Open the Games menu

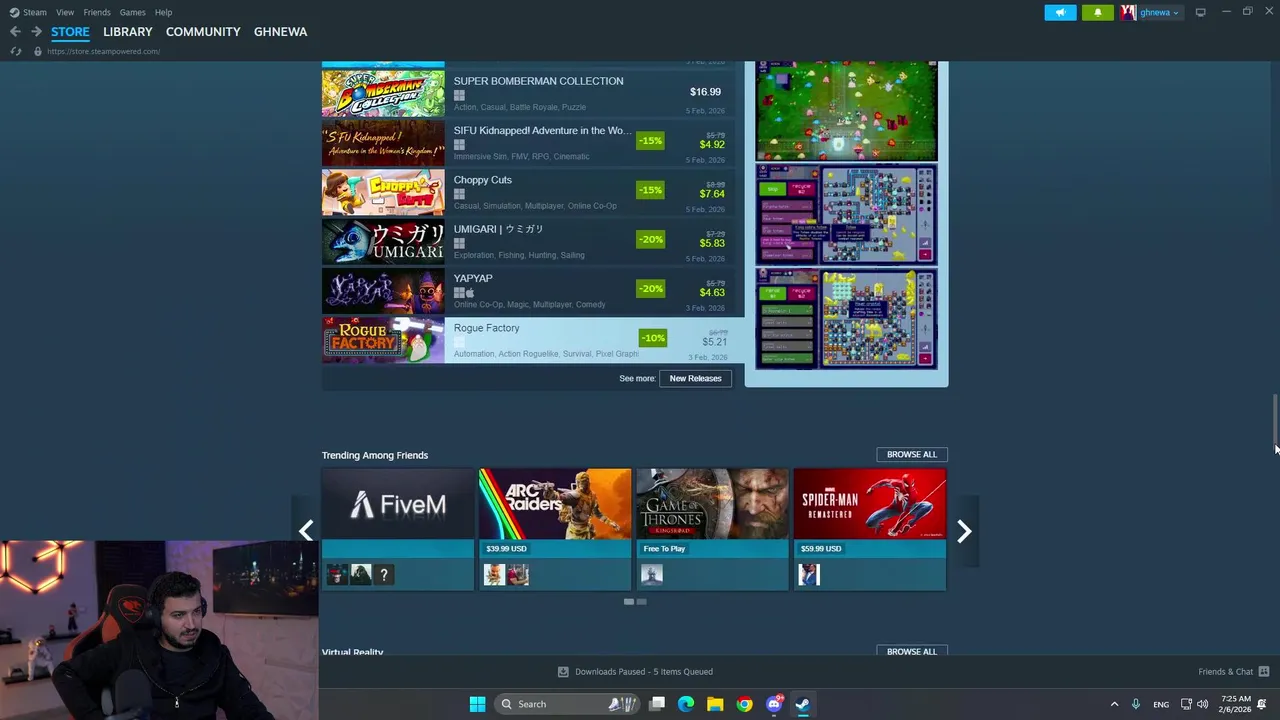132,12
